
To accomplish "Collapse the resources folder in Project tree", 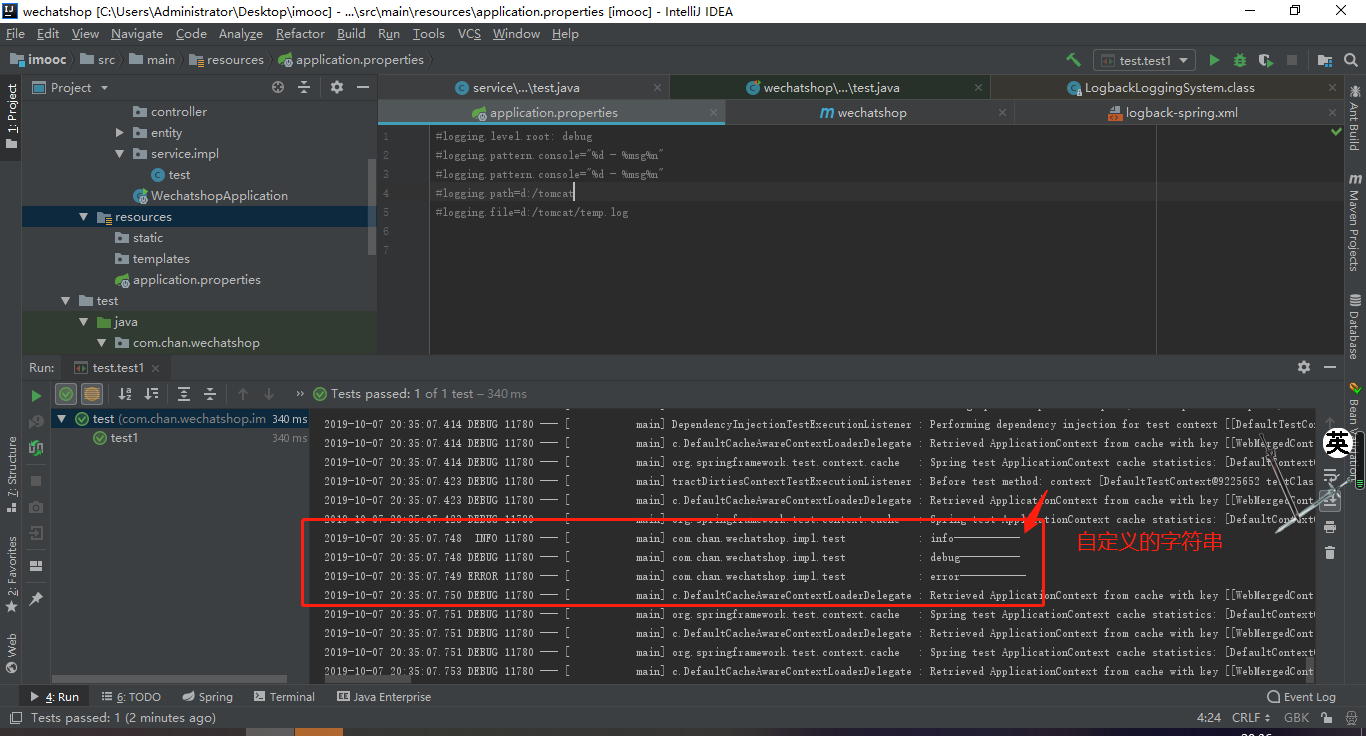I will click(84, 216).
